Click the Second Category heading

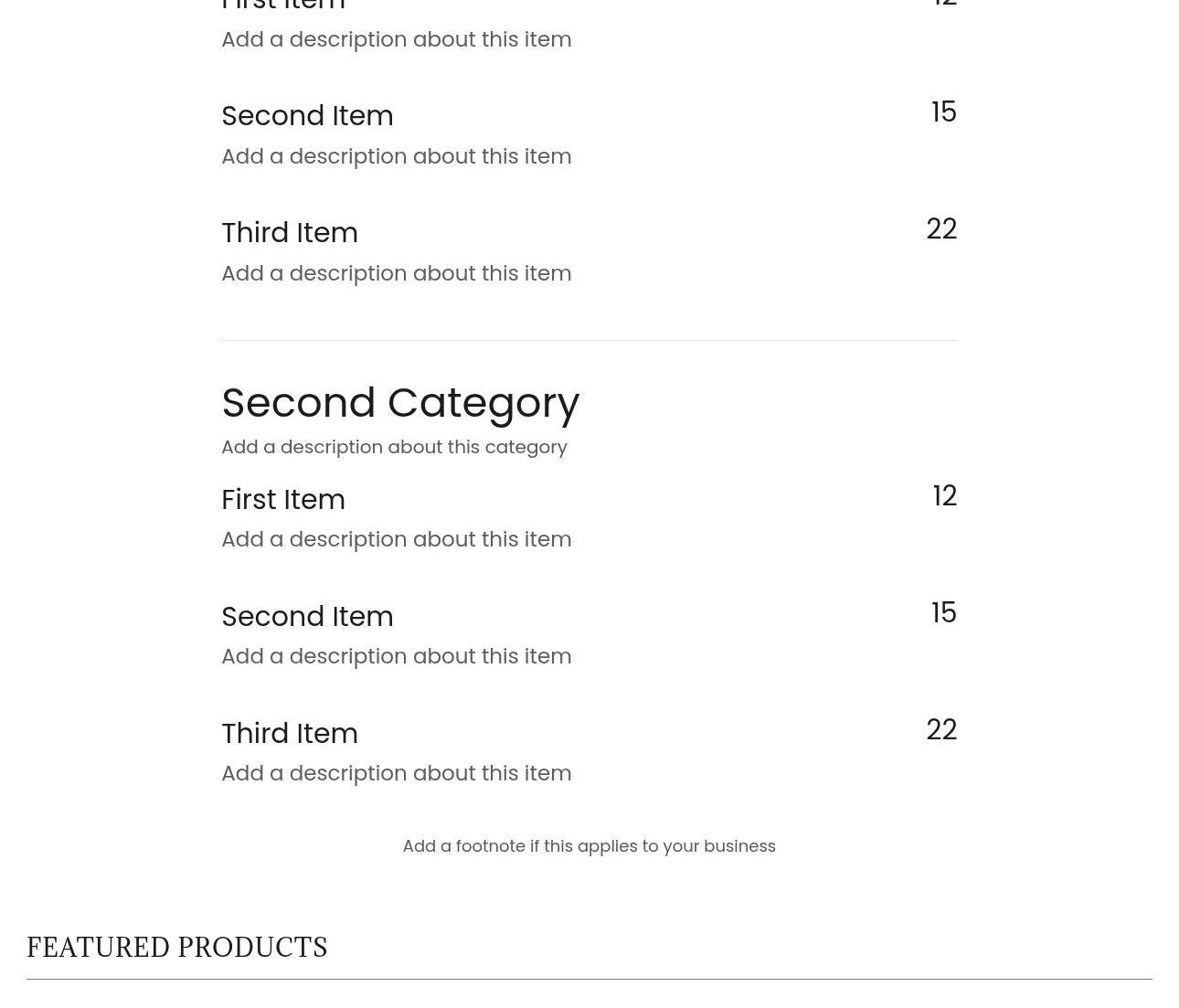click(x=399, y=403)
